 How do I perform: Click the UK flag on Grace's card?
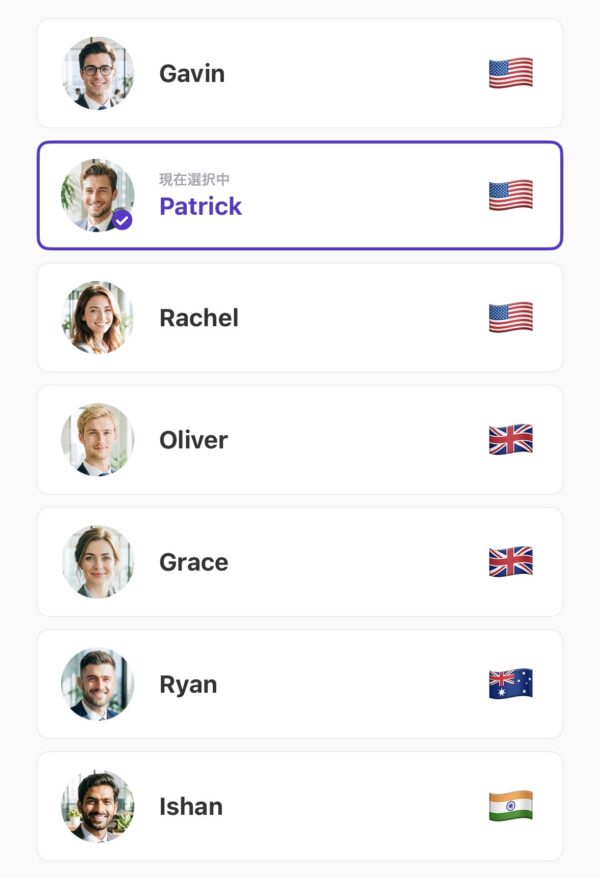click(x=510, y=561)
